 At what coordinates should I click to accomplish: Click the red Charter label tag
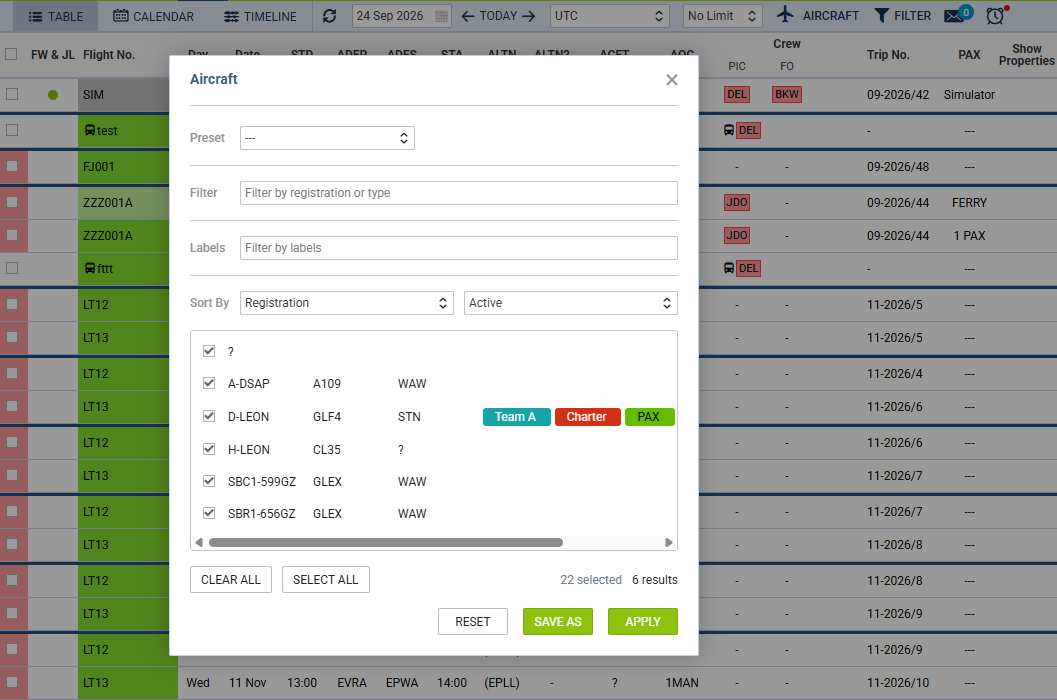(587, 417)
